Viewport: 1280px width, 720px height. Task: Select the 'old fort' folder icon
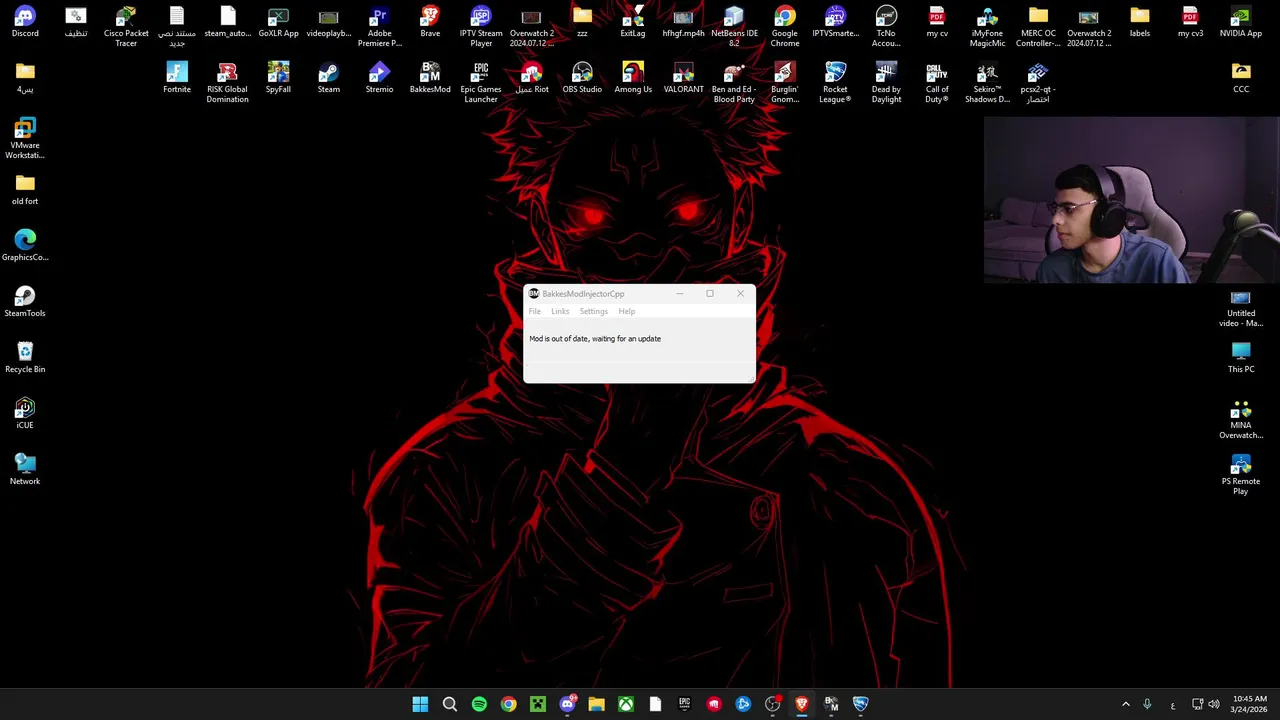point(25,190)
